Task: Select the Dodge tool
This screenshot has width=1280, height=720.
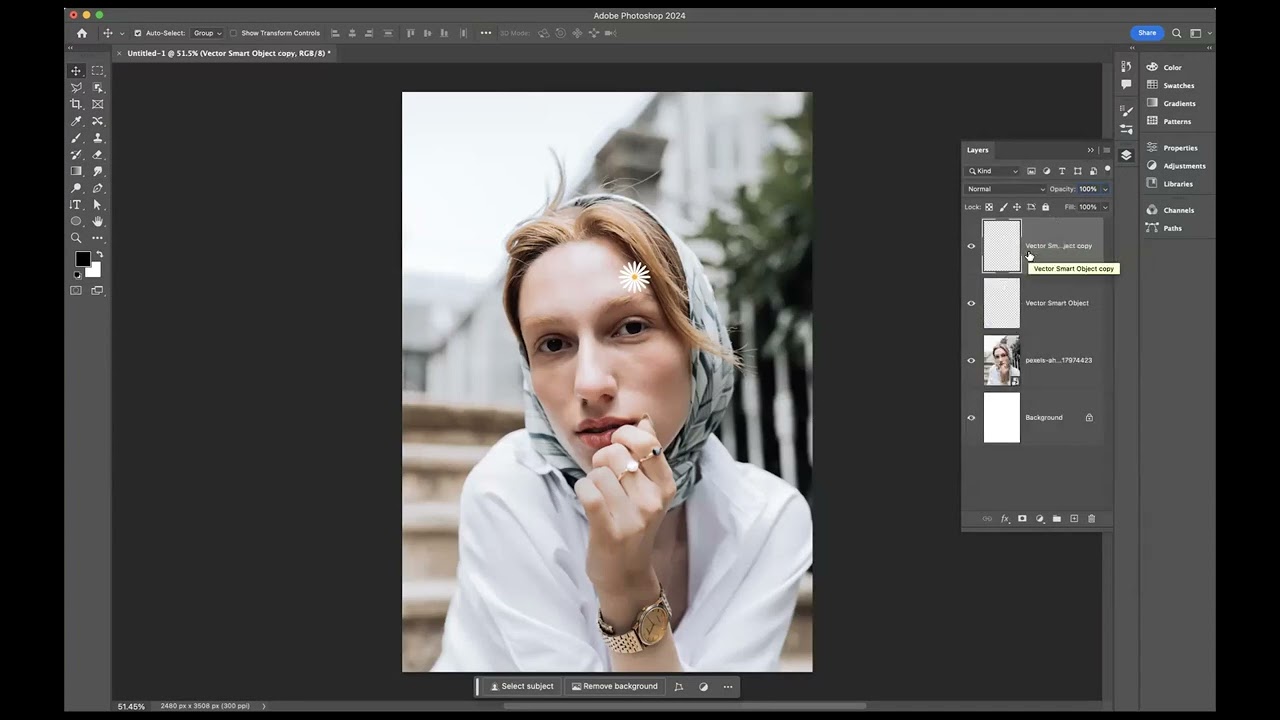Action: [x=76, y=188]
